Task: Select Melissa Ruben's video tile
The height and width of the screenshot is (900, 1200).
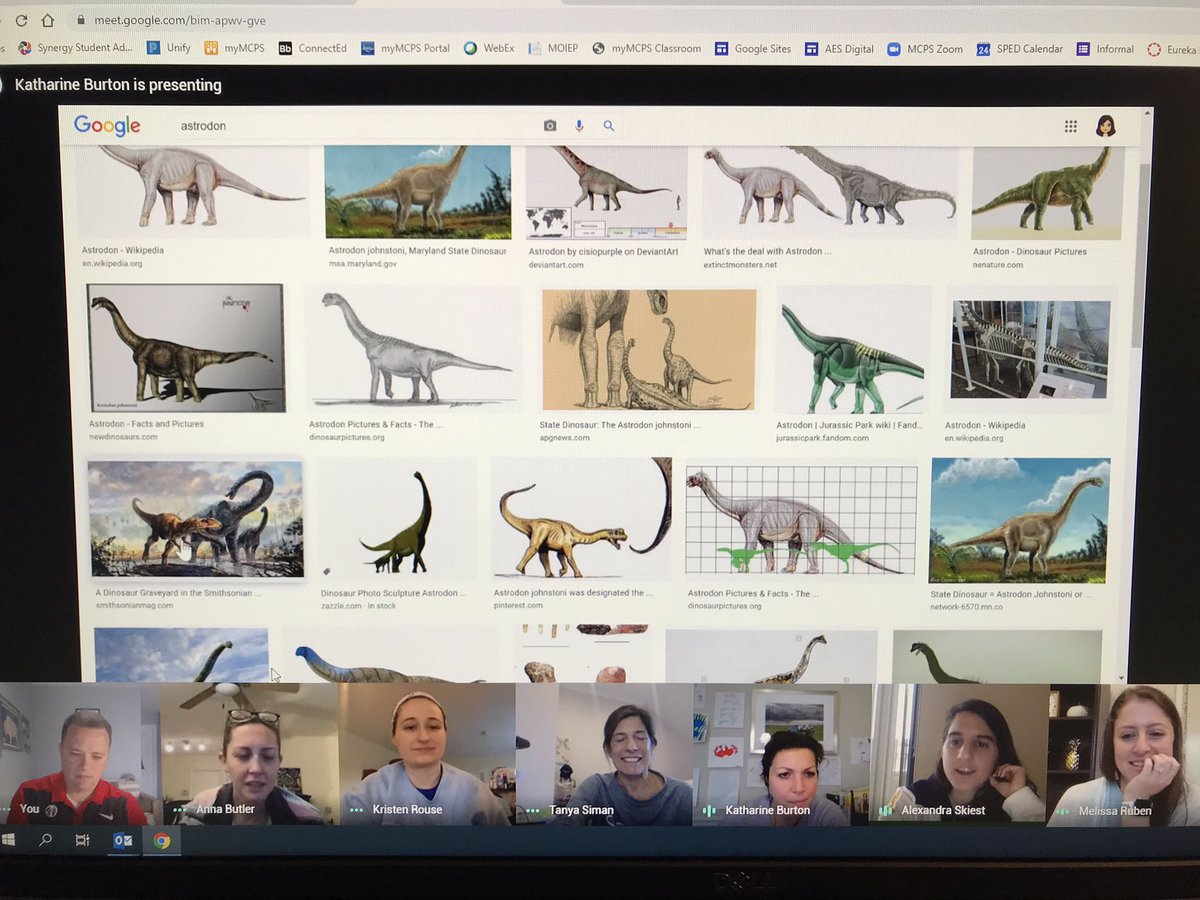Action: 1124,755
